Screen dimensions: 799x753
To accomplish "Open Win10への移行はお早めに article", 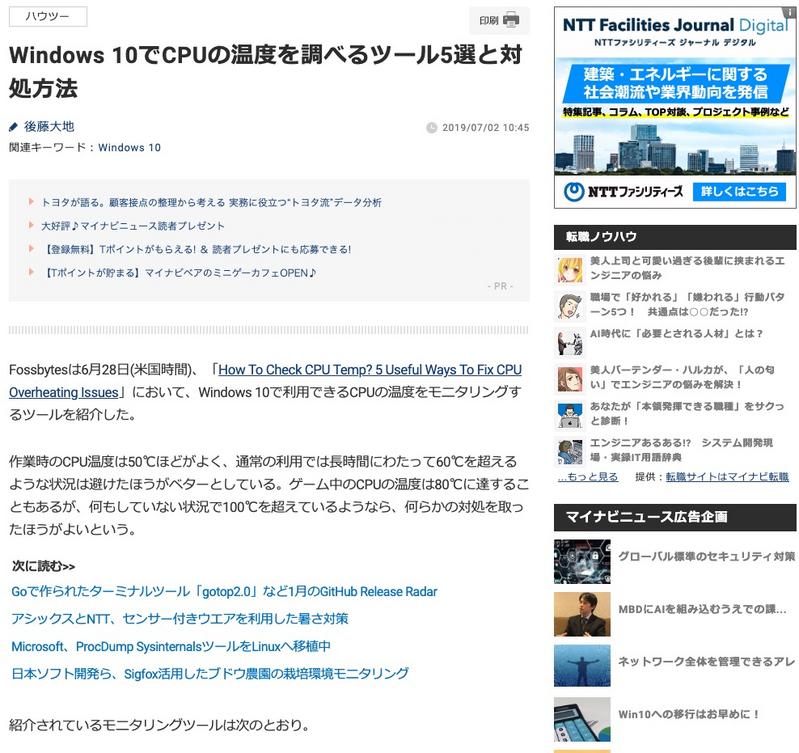I will click(689, 714).
